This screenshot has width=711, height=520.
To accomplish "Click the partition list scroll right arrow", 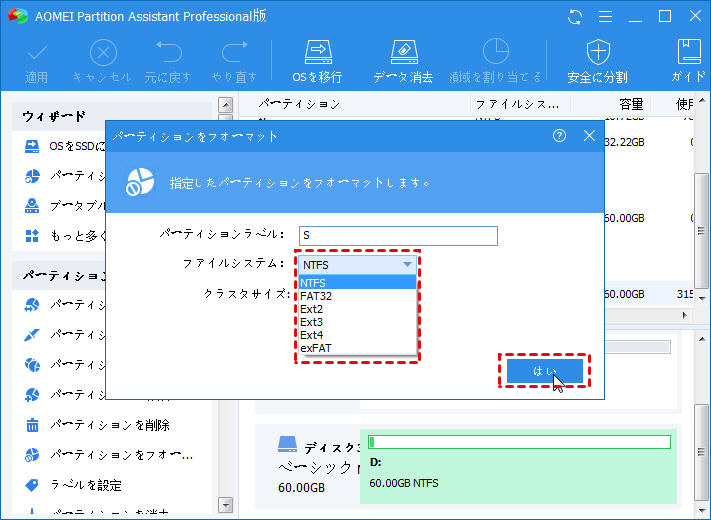I will pos(684,316).
